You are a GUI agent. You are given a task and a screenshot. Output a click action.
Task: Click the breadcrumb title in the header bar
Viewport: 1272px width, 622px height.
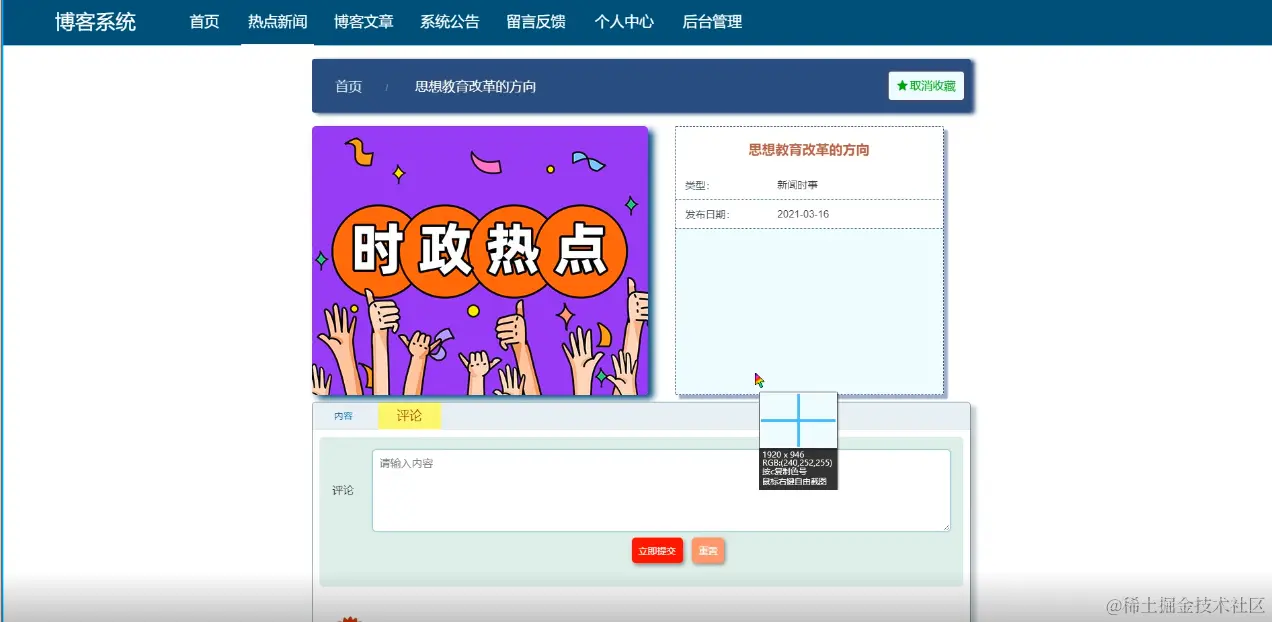tap(473, 87)
